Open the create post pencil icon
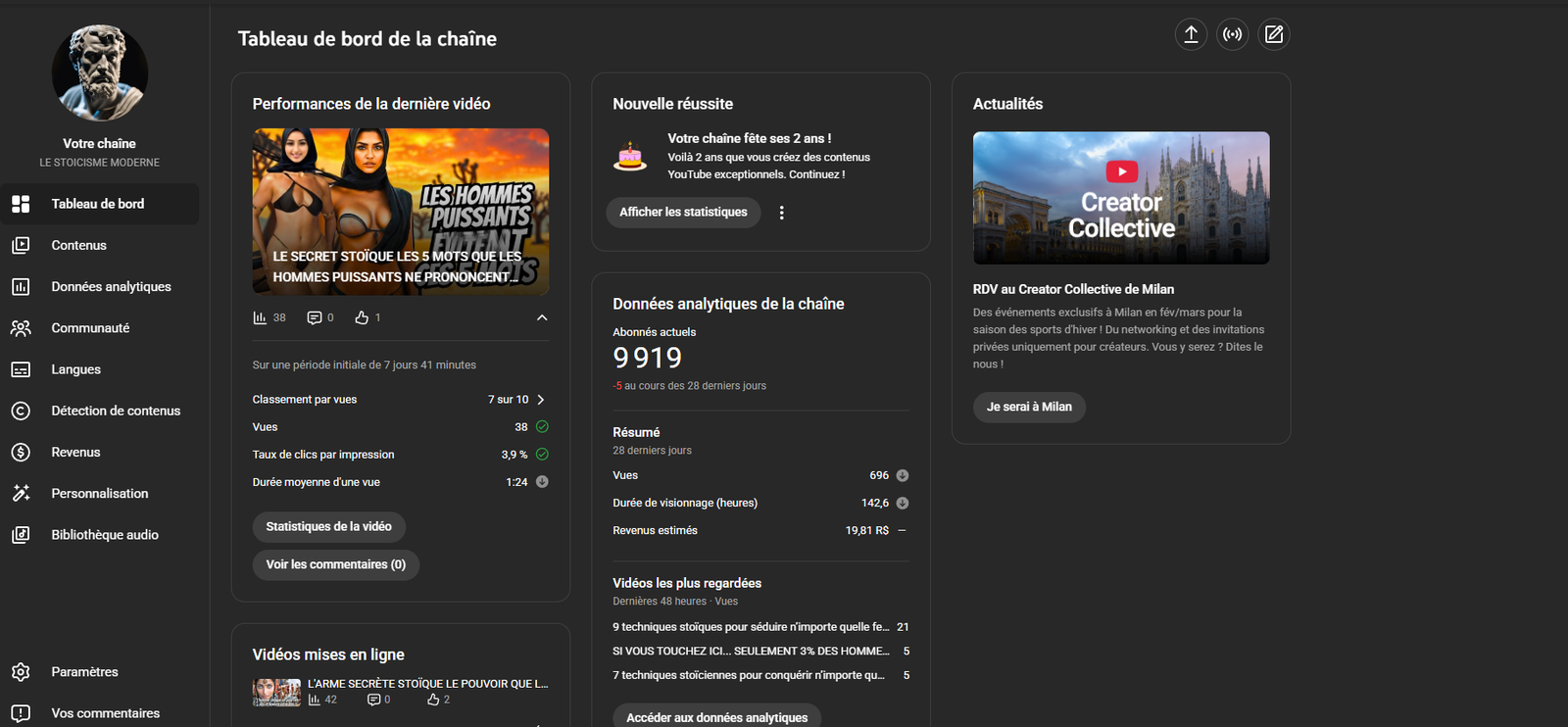Screen dimensions: 1568x727 pos(1273,34)
